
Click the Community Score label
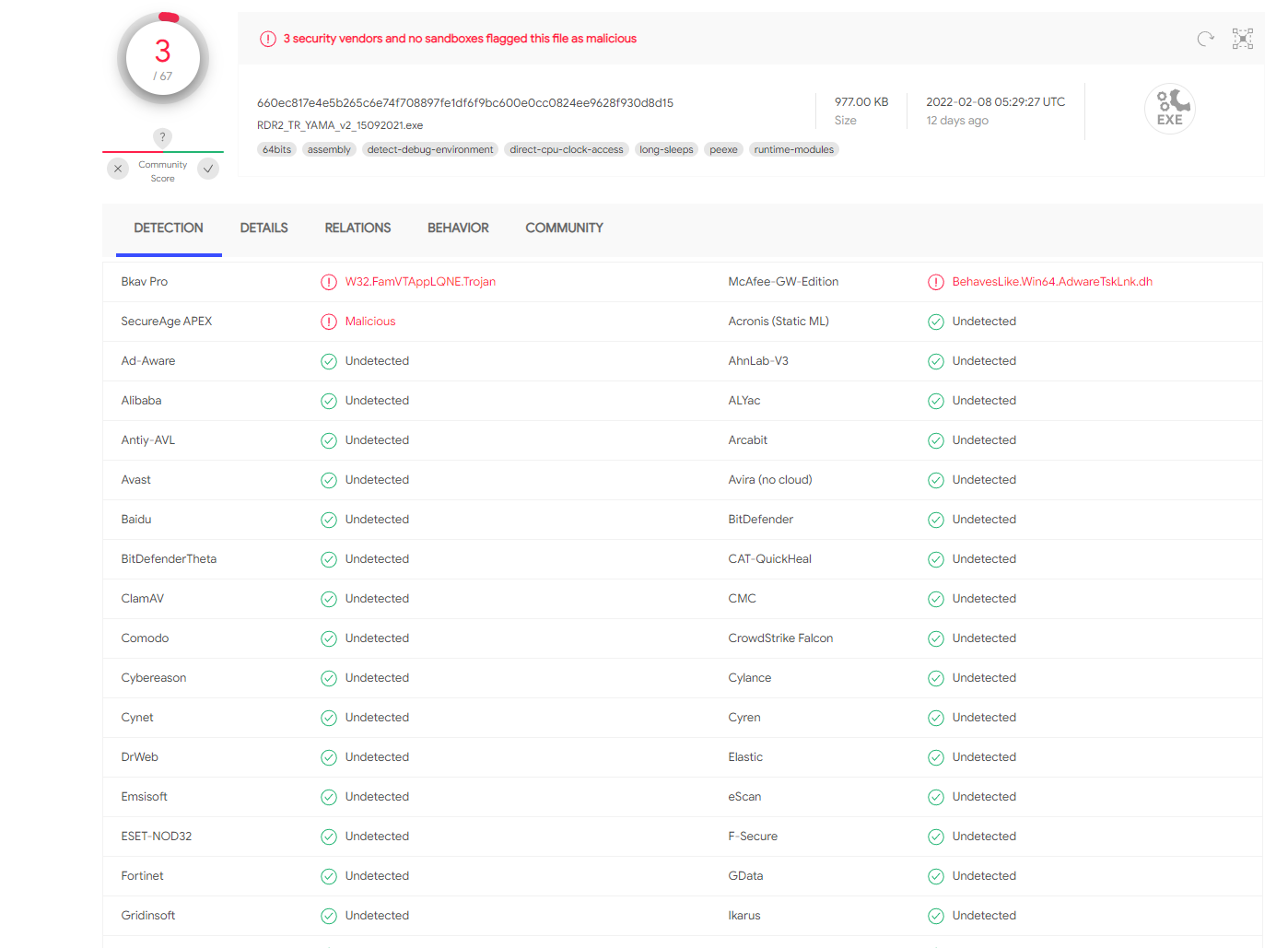(x=163, y=171)
